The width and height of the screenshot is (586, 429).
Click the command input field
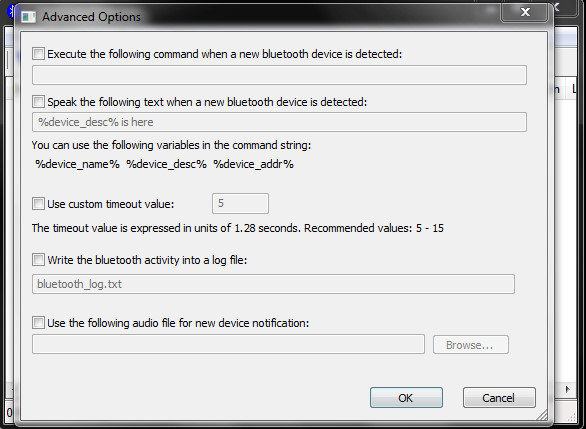tap(279, 75)
